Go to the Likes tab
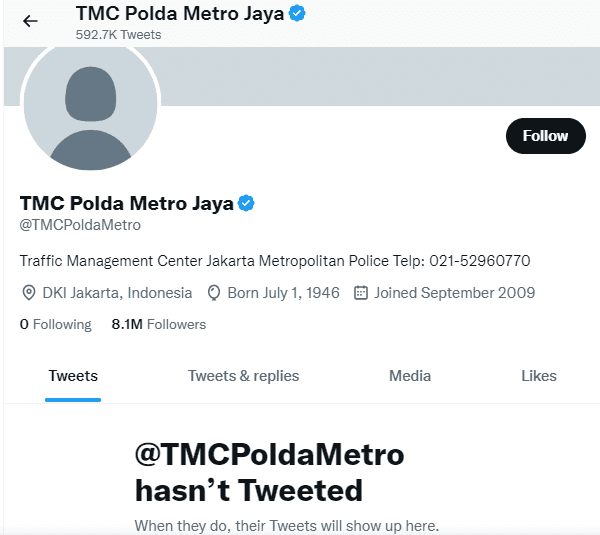 pyautogui.click(x=538, y=376)
